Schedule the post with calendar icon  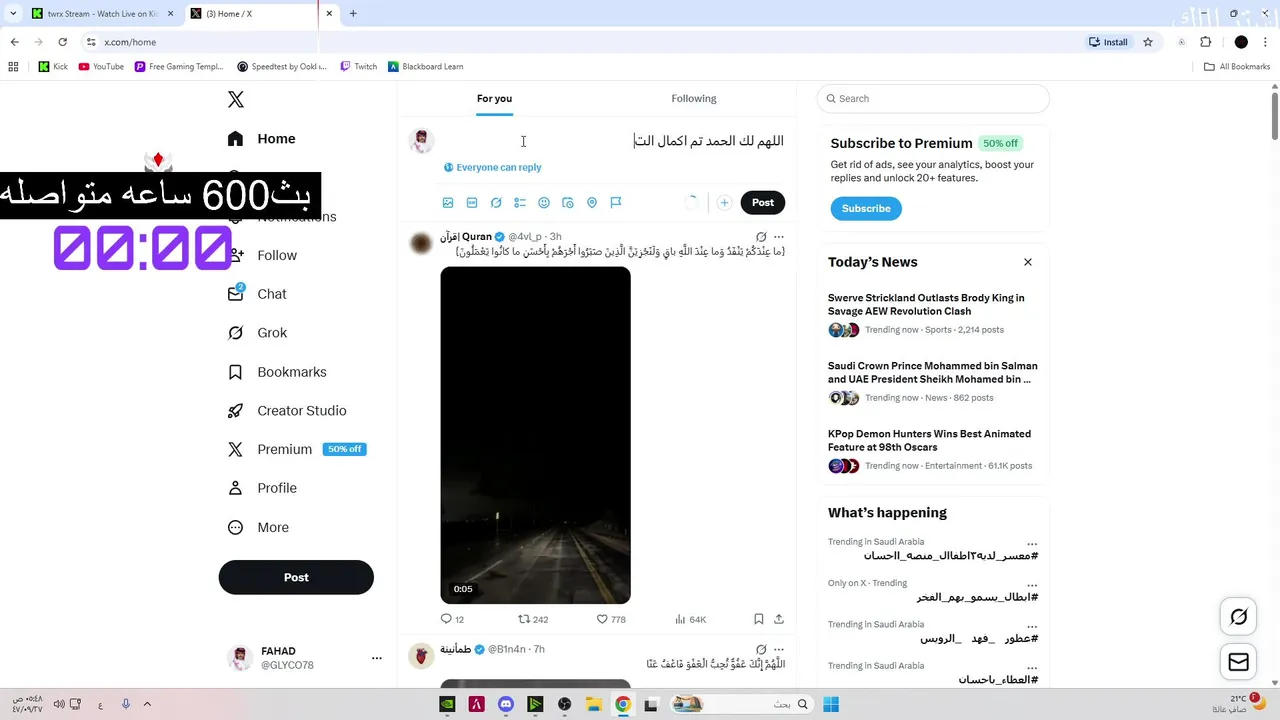click(x=568, y=202)
